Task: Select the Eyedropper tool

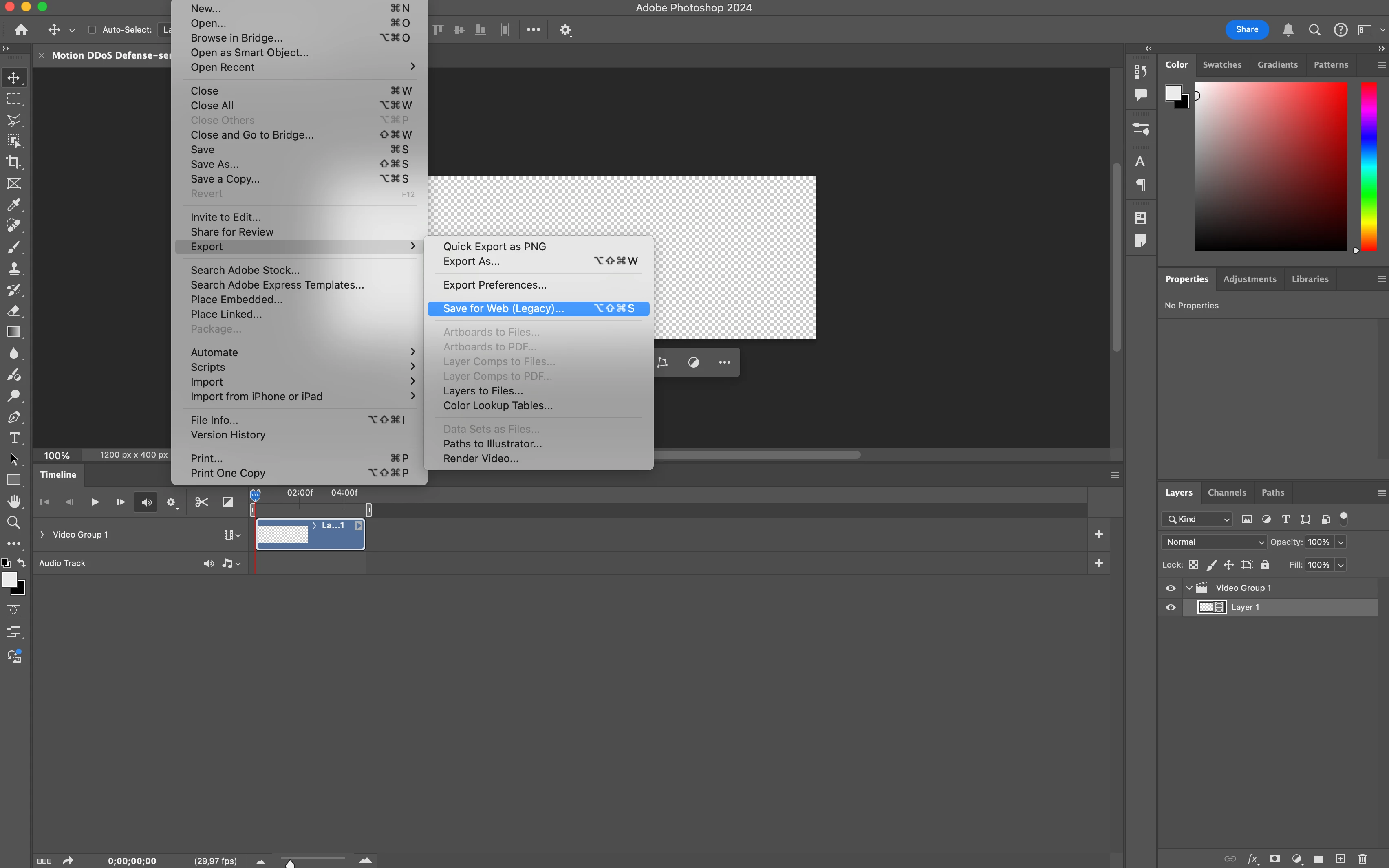Action: (14, 205)
